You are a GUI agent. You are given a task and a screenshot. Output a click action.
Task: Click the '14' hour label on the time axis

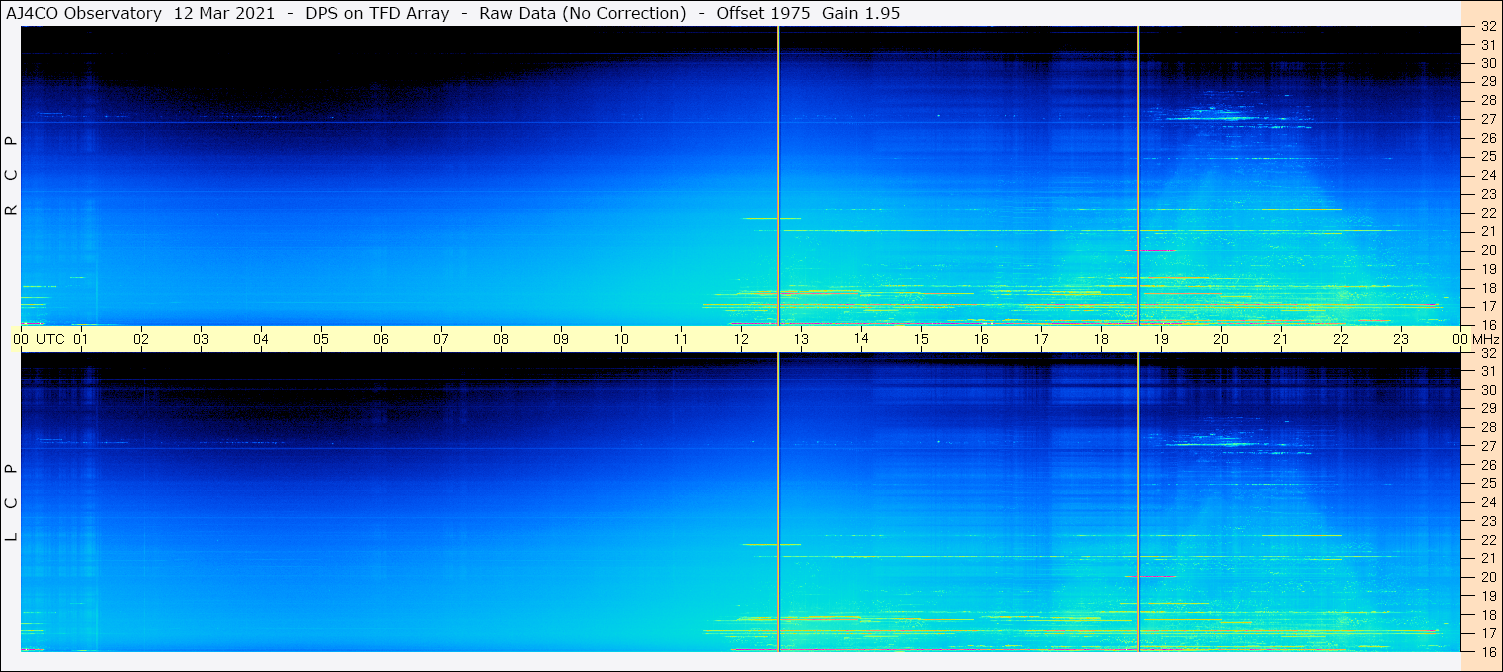pyautogui.click(x=861, y=338)
